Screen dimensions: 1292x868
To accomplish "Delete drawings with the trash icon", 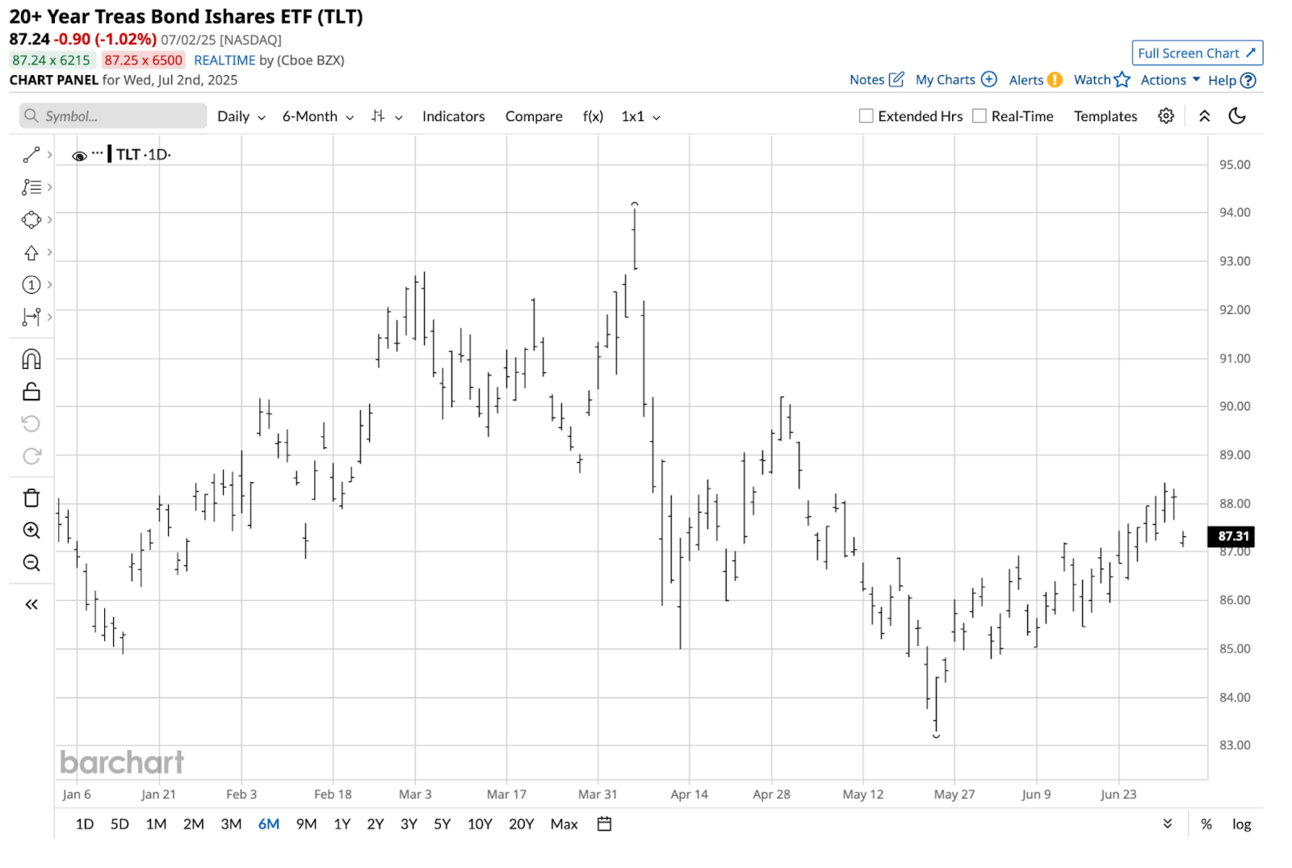I will [x=31, y=498].
